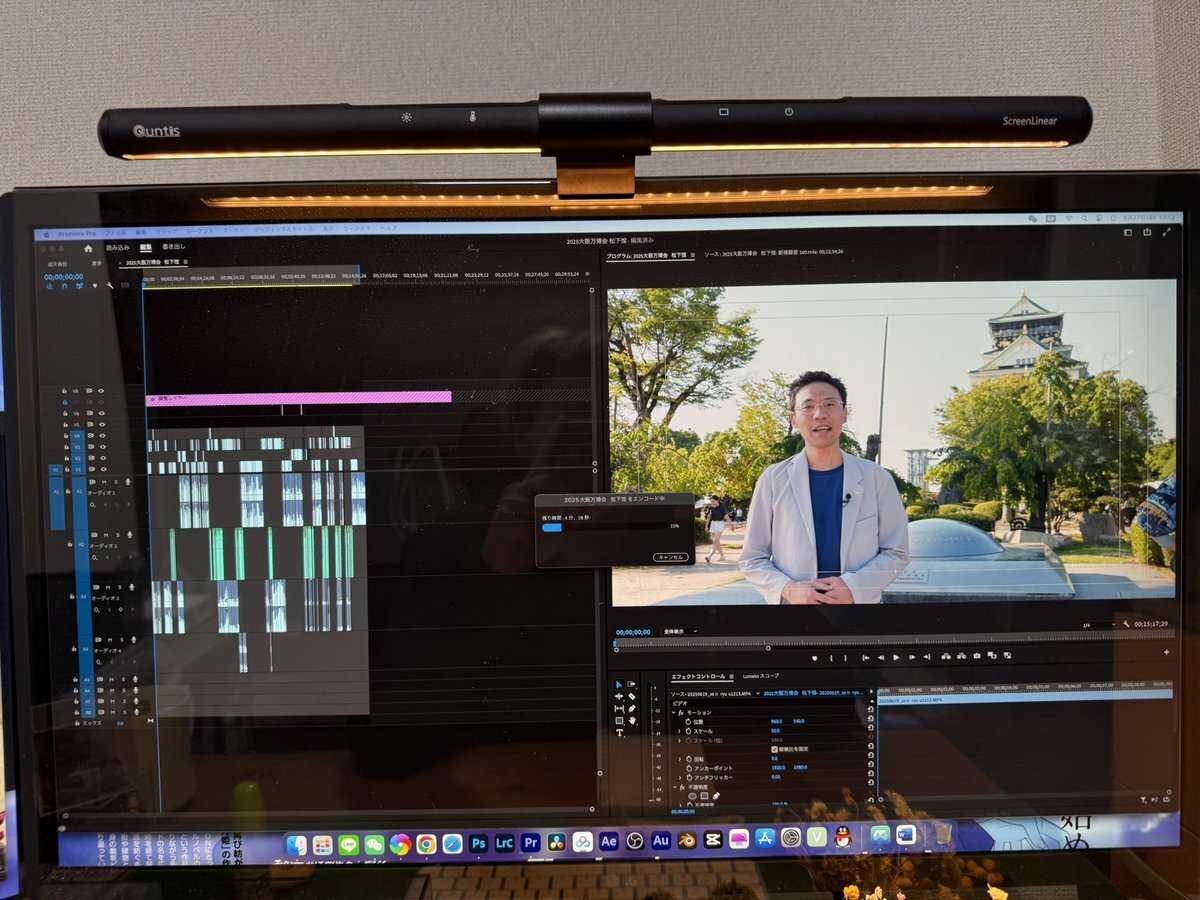This screenshot has height=900, width=1200.
Task: Step forward one frame in Program Monitor
Action: coord(912,657)
